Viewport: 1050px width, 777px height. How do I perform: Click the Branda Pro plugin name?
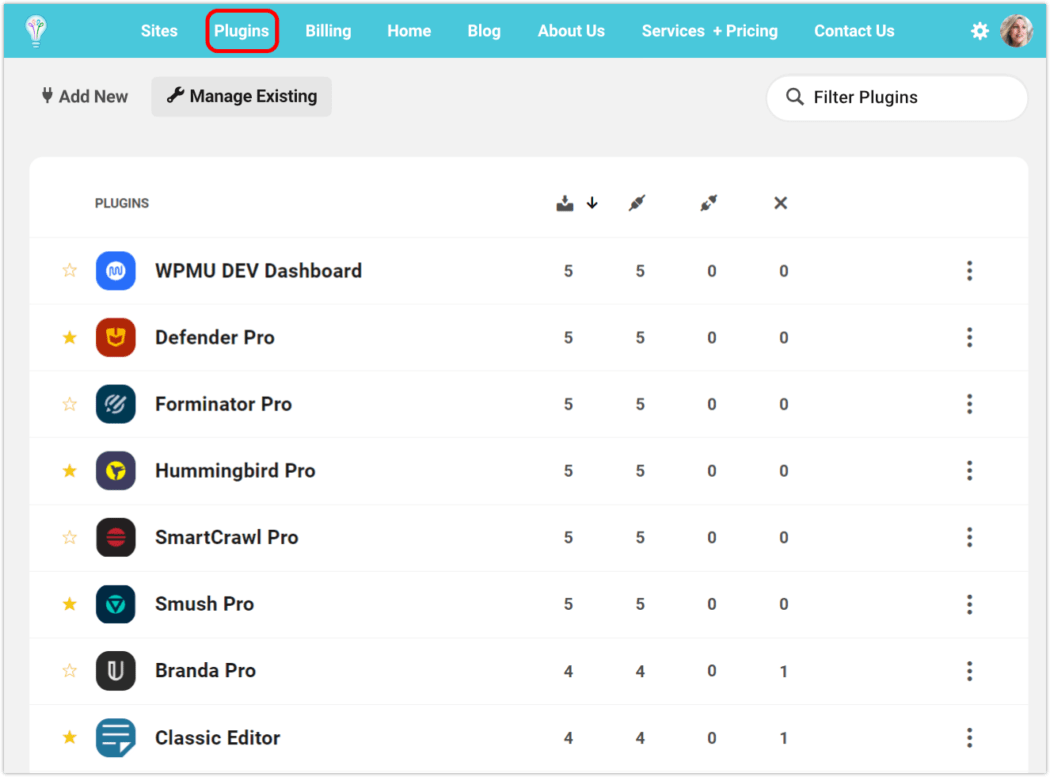coord(206,670)
